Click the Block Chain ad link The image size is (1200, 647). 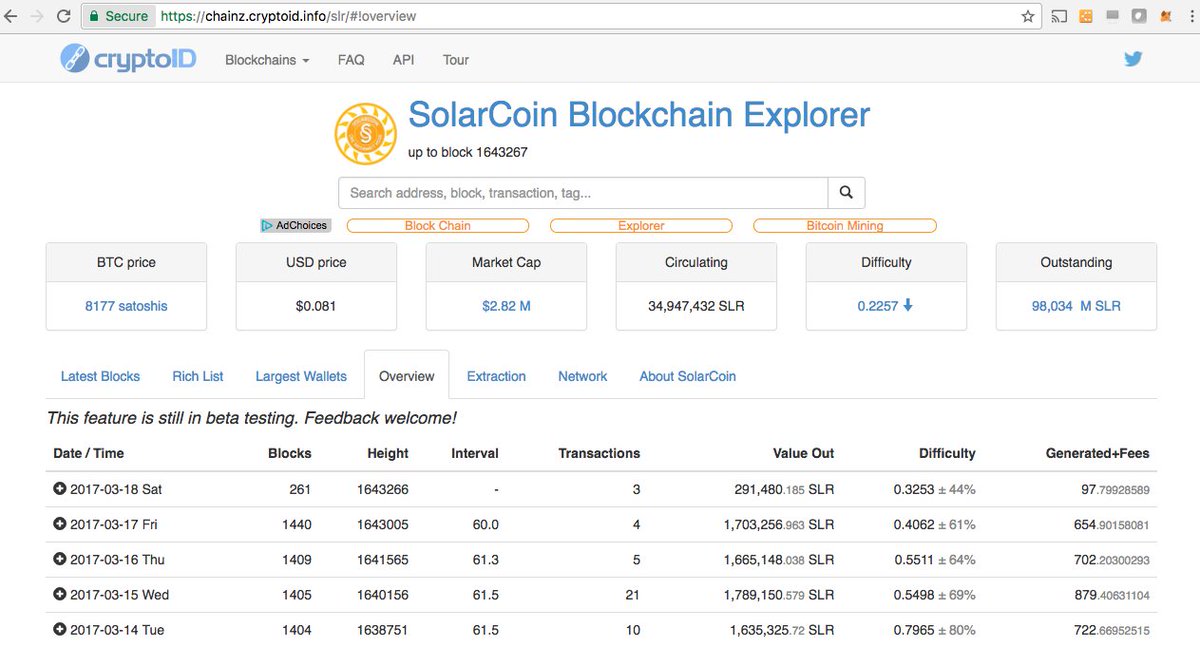point(438,226)
